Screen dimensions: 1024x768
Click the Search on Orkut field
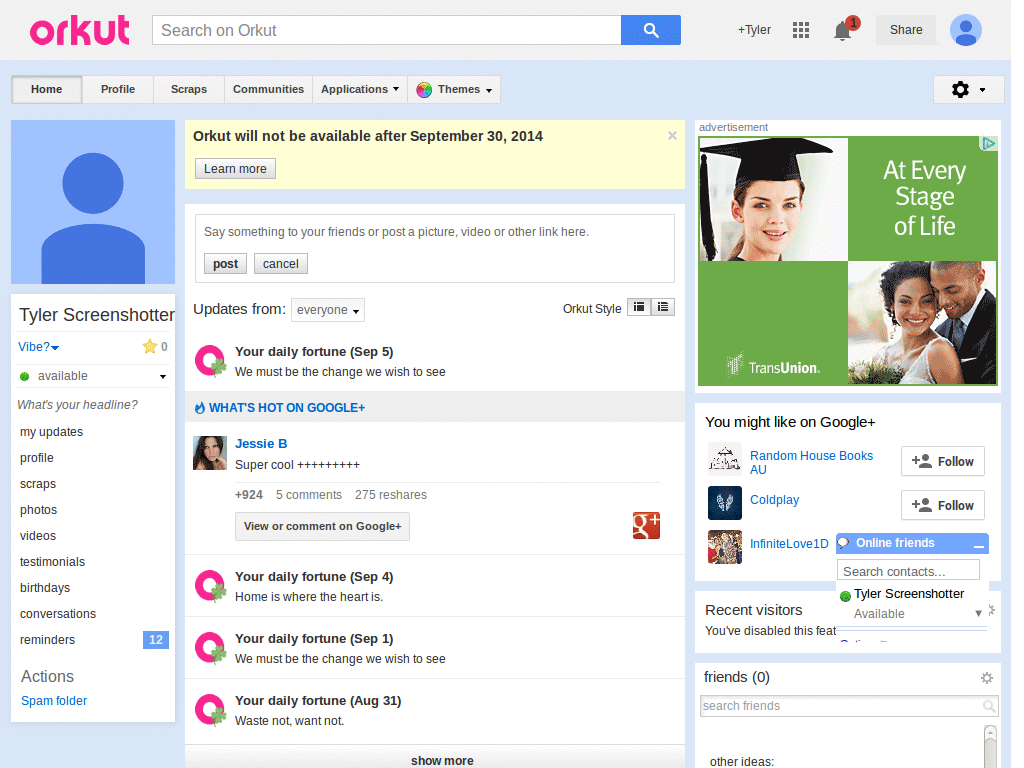(387, 30)
